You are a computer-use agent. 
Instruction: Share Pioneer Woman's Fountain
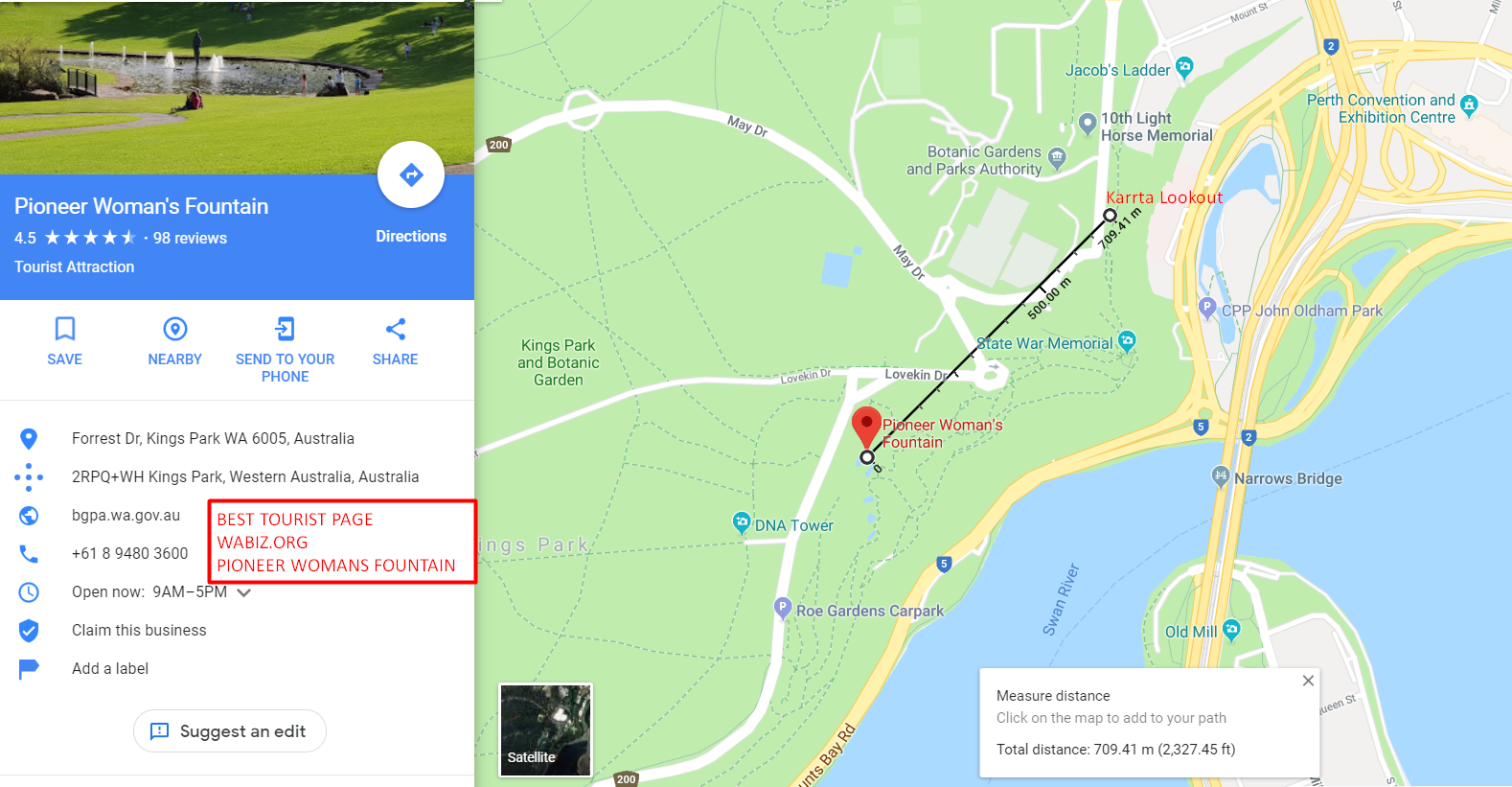[396, 341]
